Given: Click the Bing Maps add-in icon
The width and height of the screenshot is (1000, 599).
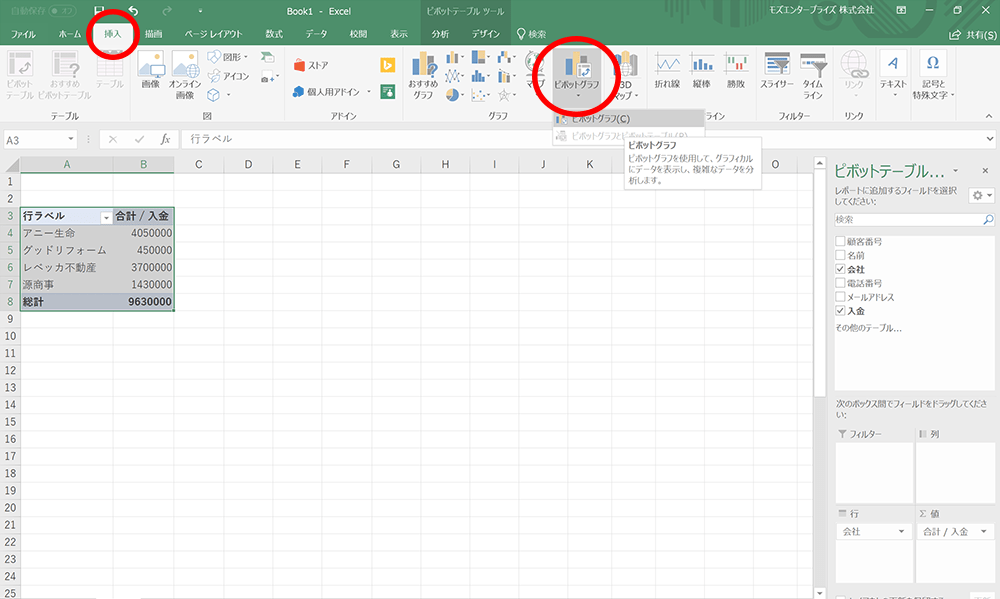Looking at the screenshot, I should coord(388,65).
